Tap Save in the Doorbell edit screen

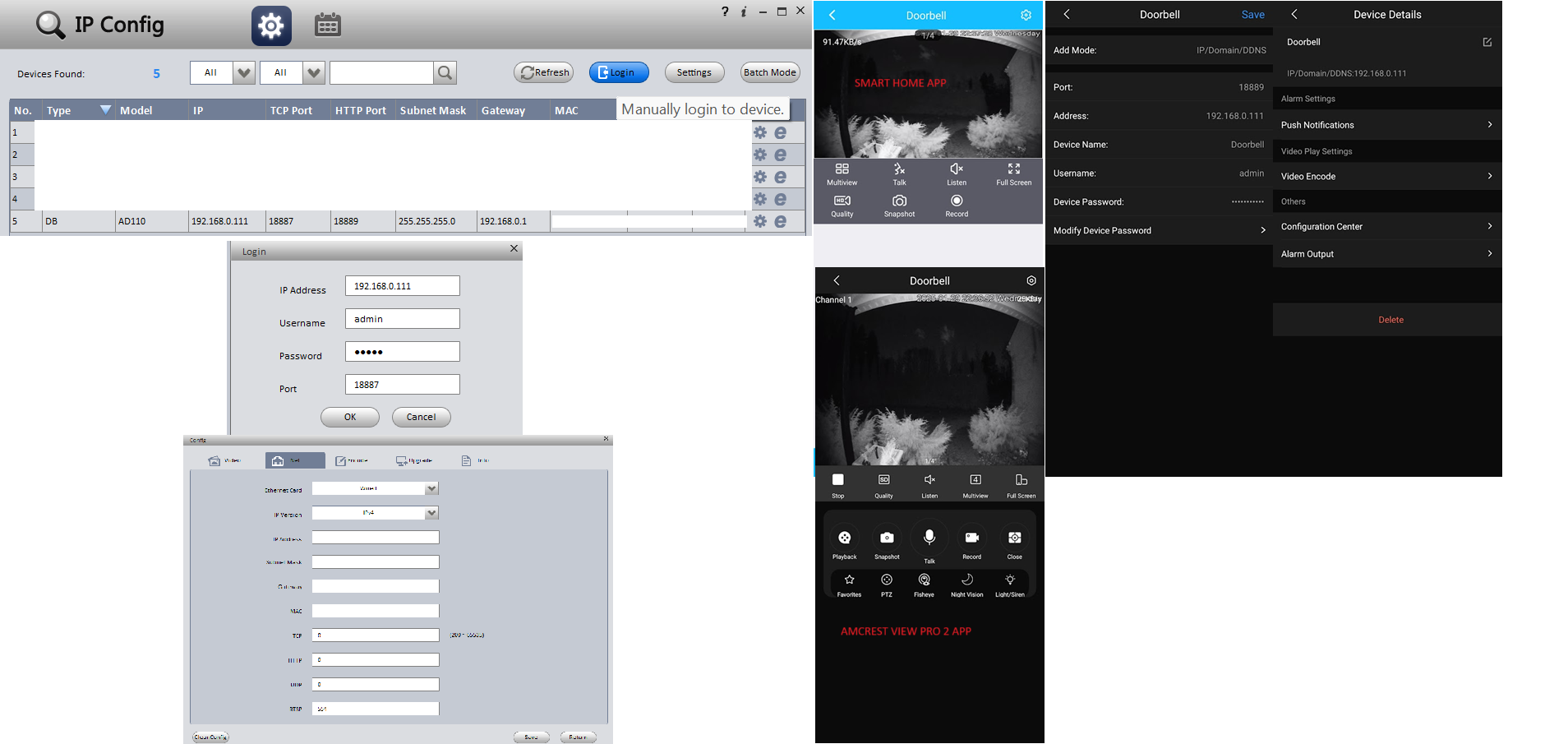1253,15
